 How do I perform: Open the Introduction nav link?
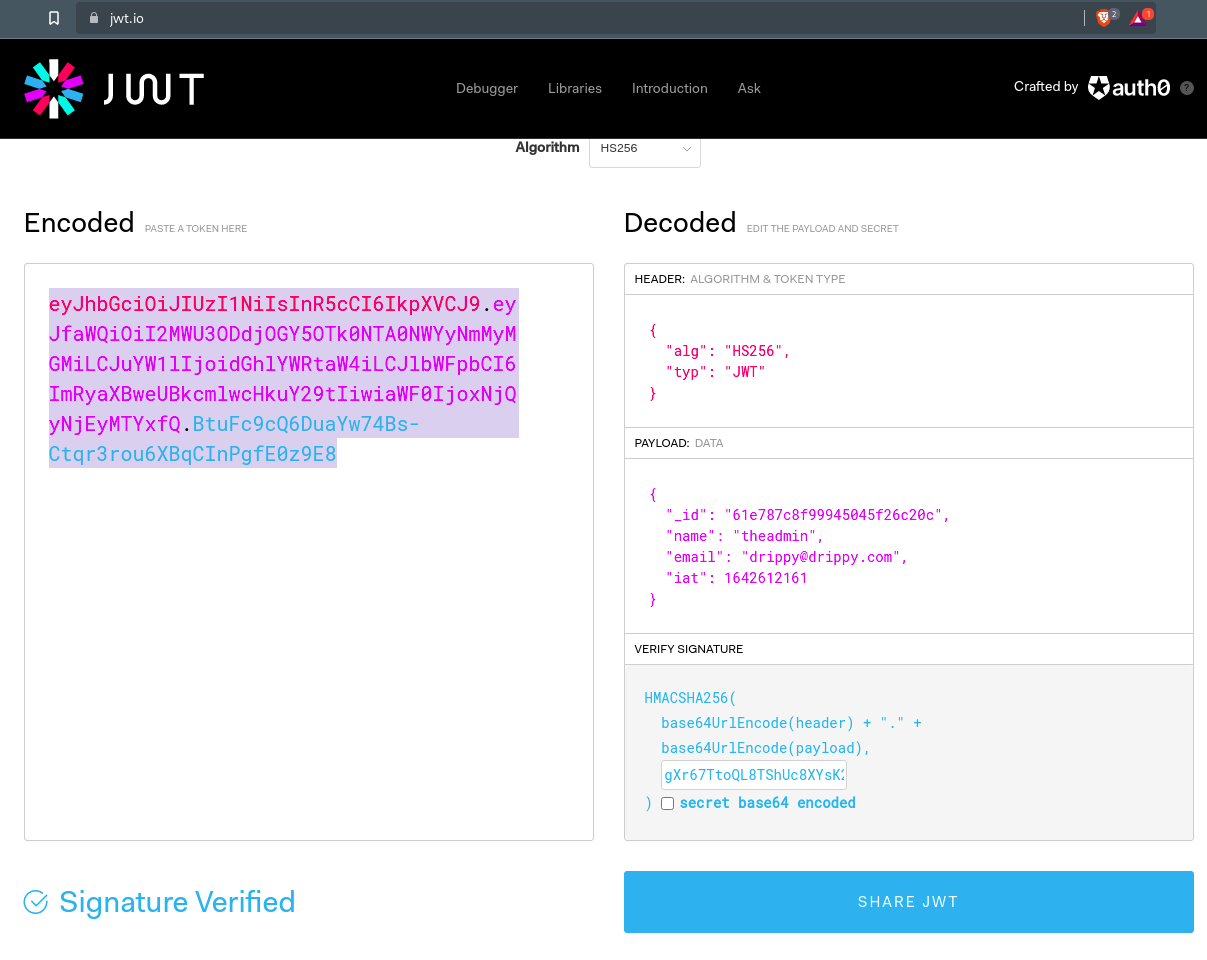[669, 88]
